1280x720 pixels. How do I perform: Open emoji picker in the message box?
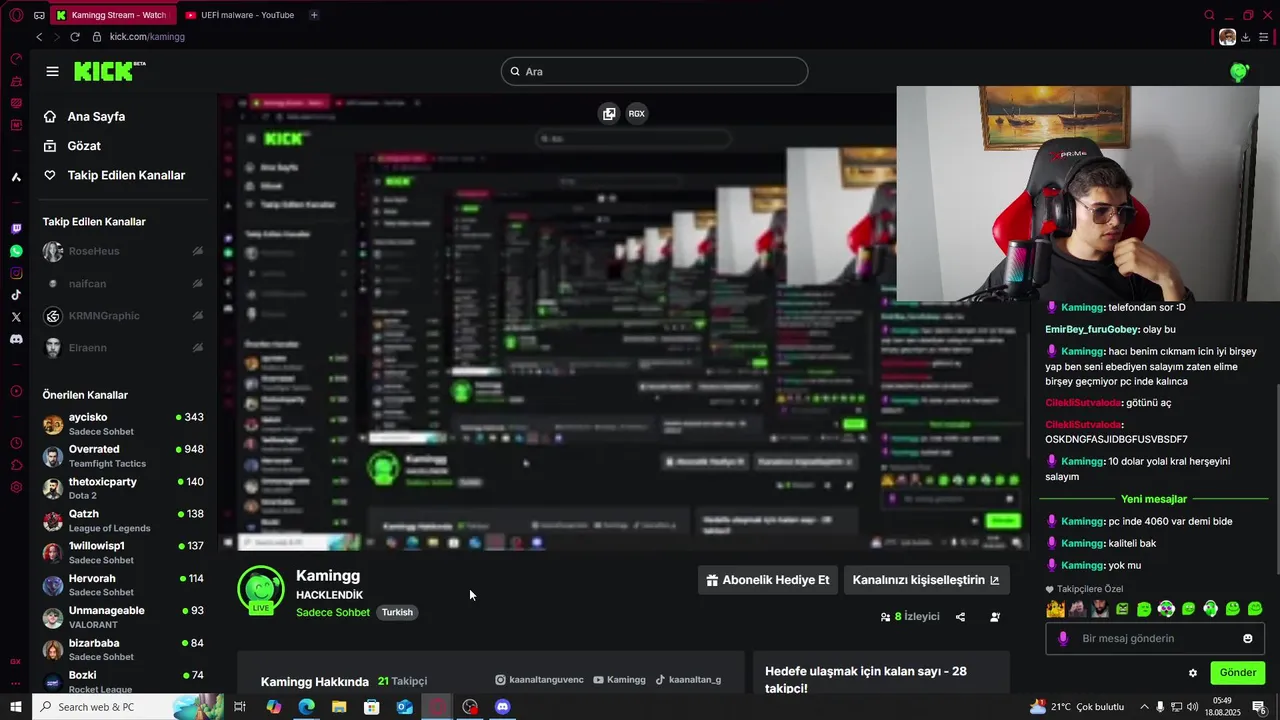click(1247, 638)
